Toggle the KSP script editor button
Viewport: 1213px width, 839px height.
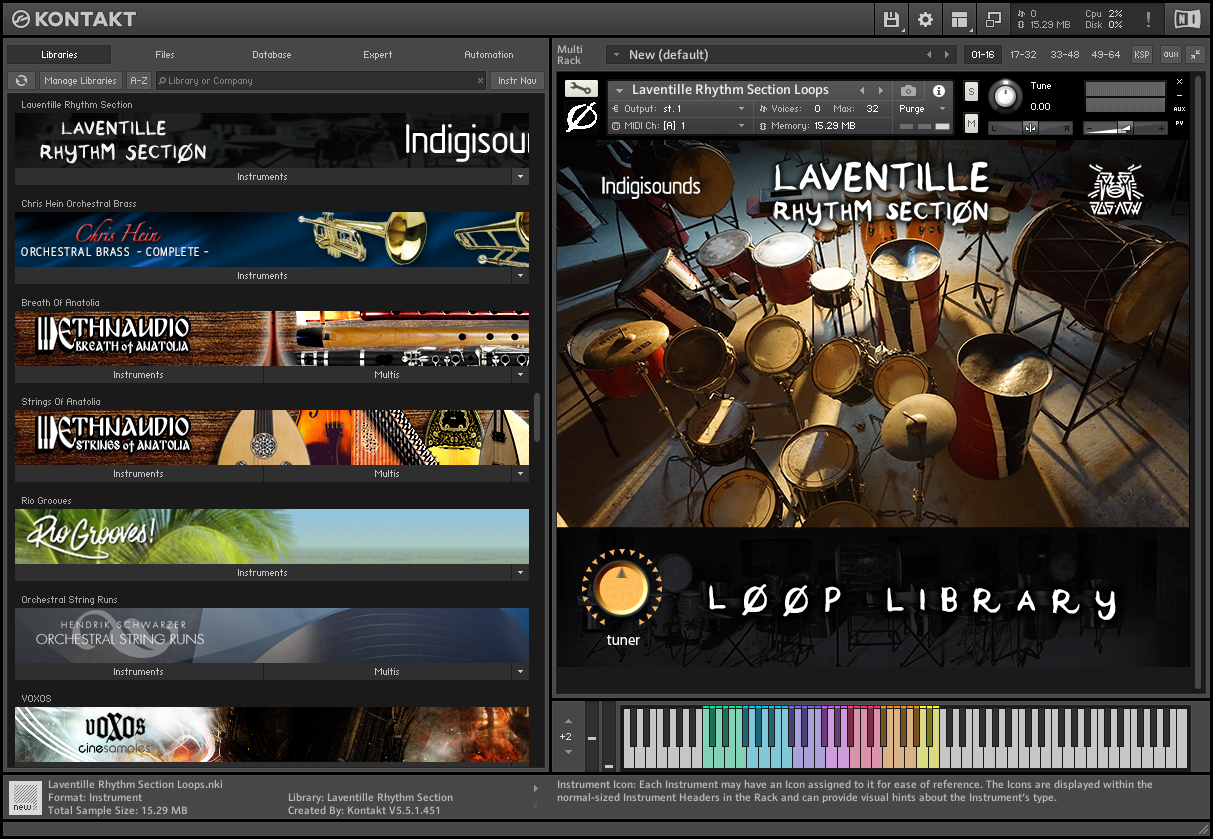tap(1142, 54)
